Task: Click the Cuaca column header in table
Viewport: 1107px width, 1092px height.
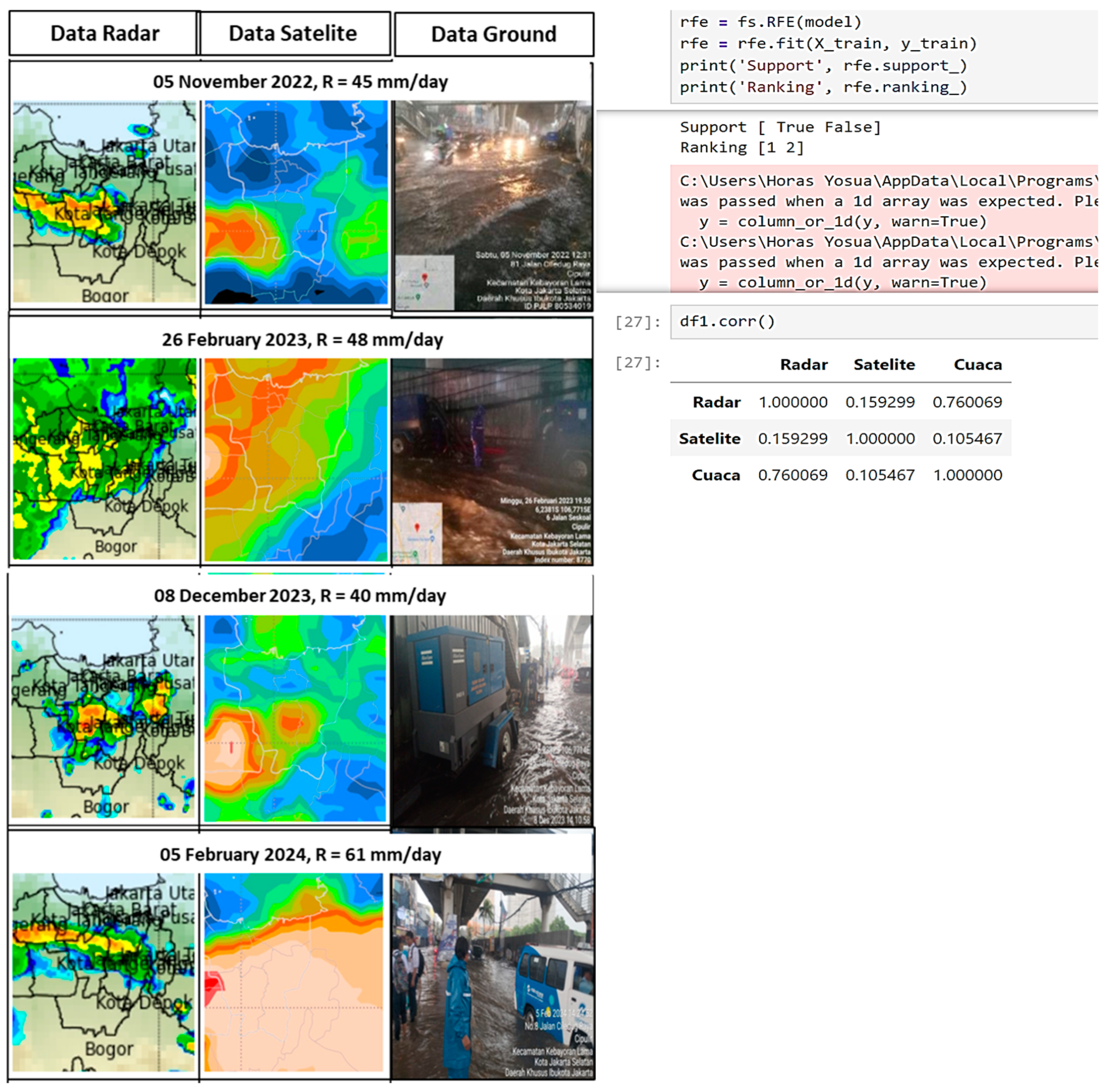Action: tap(977, 365)
